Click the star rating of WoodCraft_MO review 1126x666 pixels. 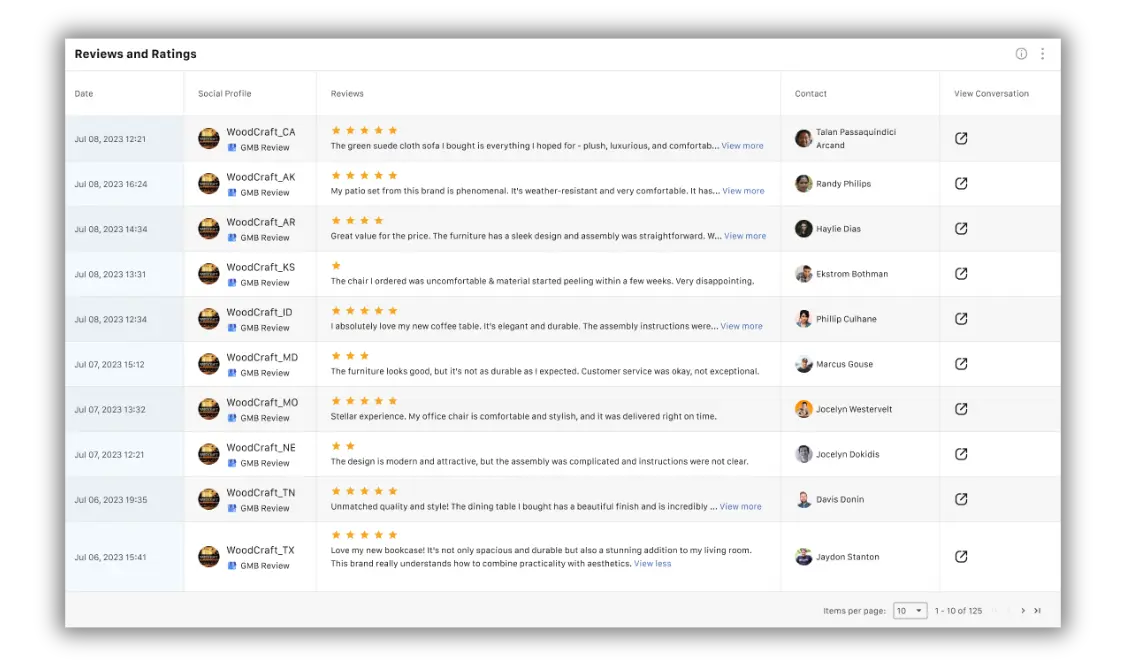coord(364,401)
